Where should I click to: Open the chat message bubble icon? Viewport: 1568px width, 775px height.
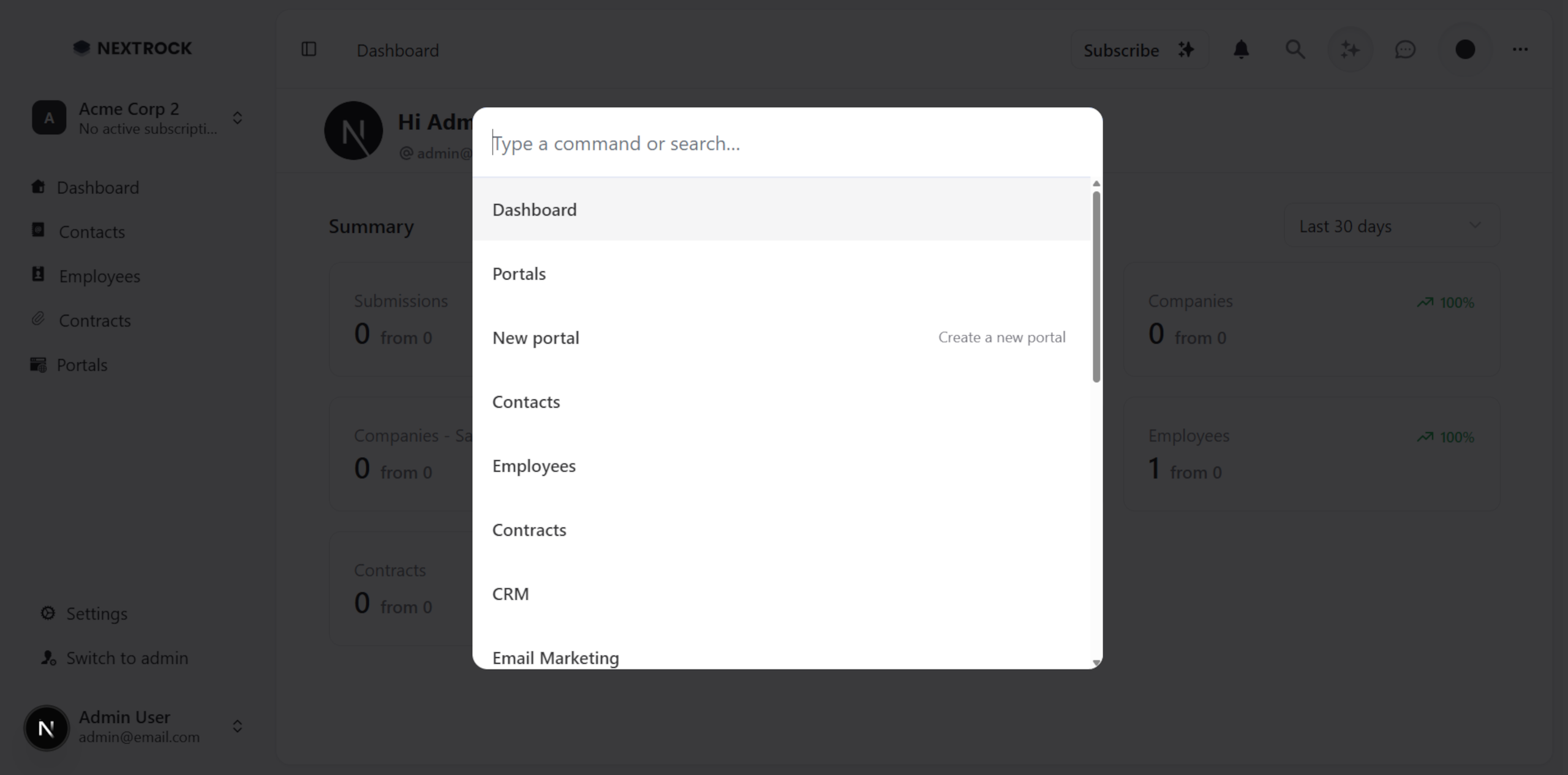pos(1405,50)
